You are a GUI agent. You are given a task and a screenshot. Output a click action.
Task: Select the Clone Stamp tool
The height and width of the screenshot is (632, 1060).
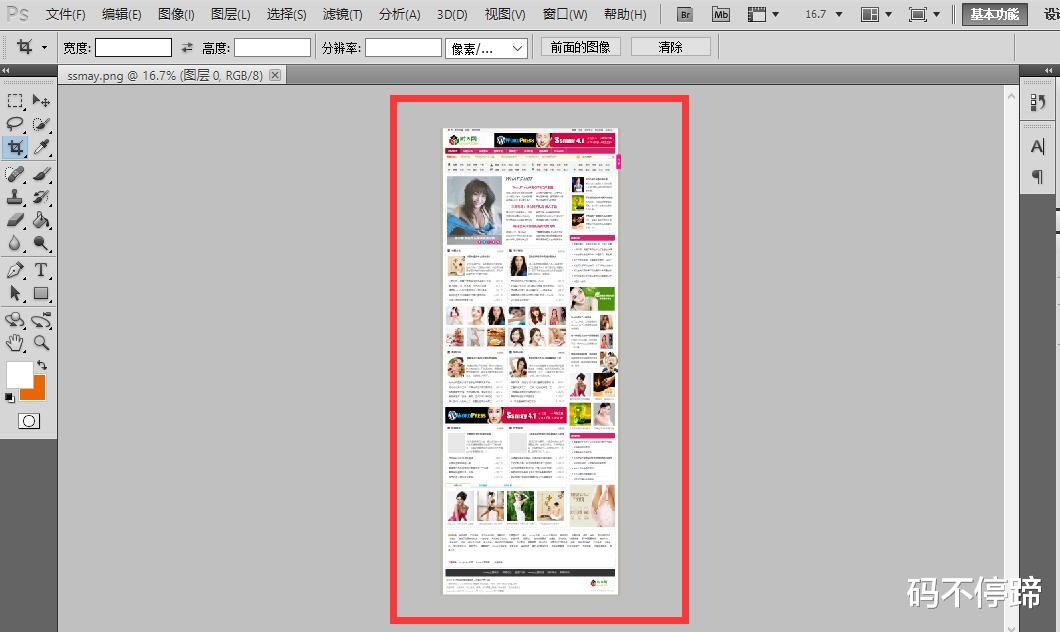pos(15,196)
